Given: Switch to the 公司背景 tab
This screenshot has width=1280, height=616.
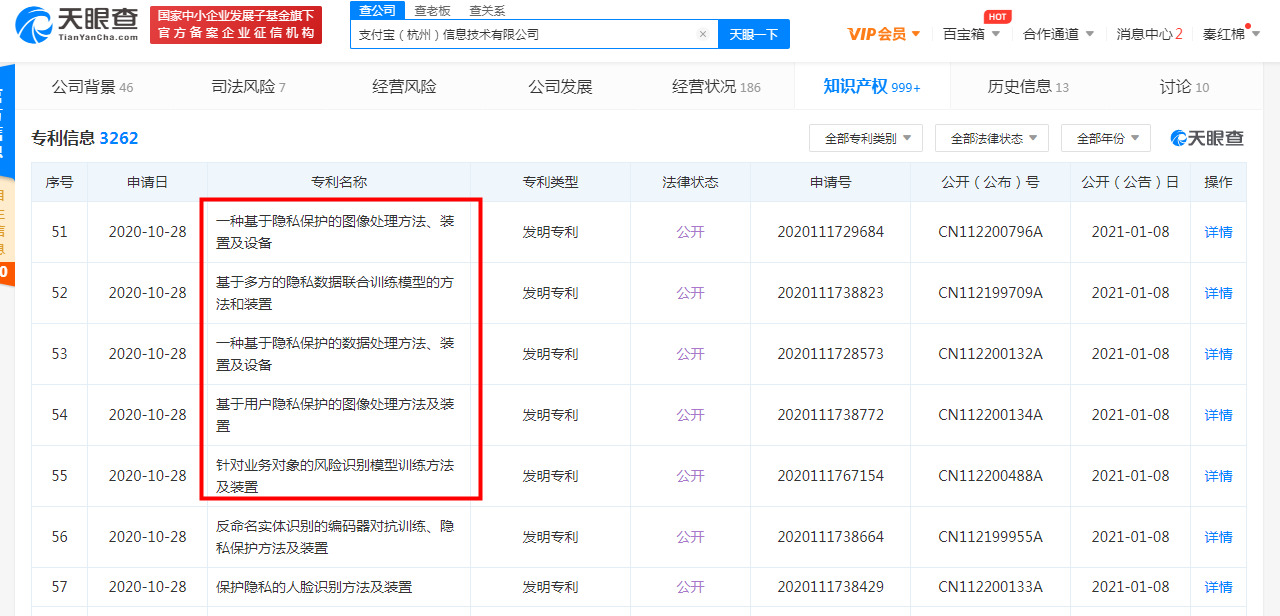Looking at the screenshot, I should point(92,87).
